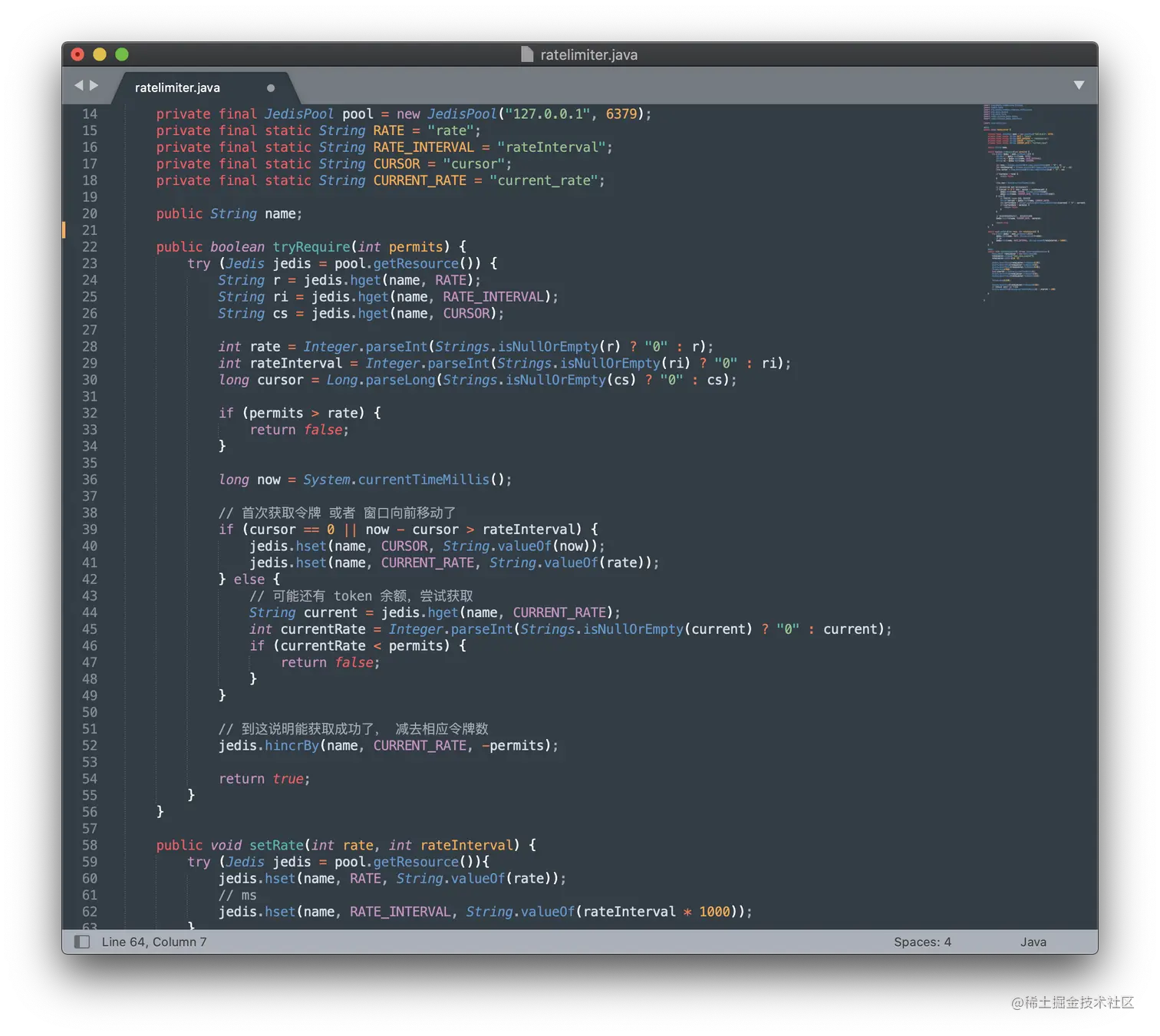This screenshot has width=1160, height=1036.
Task: Close the tab via the unsaved dot
Action: [271, 87]
